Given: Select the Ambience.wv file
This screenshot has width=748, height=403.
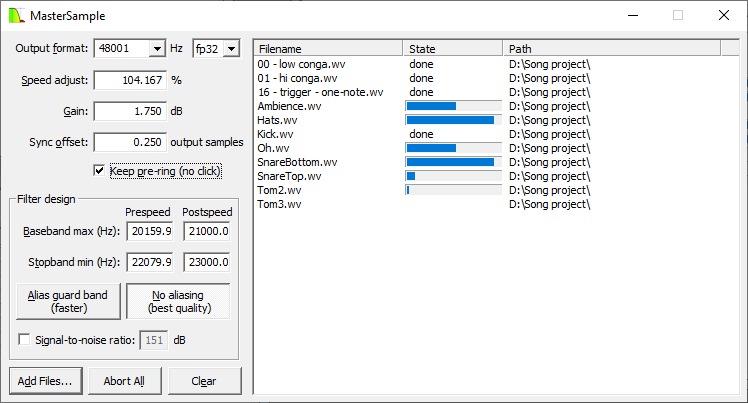Looking at the screenshot, I should coord(289,106).
